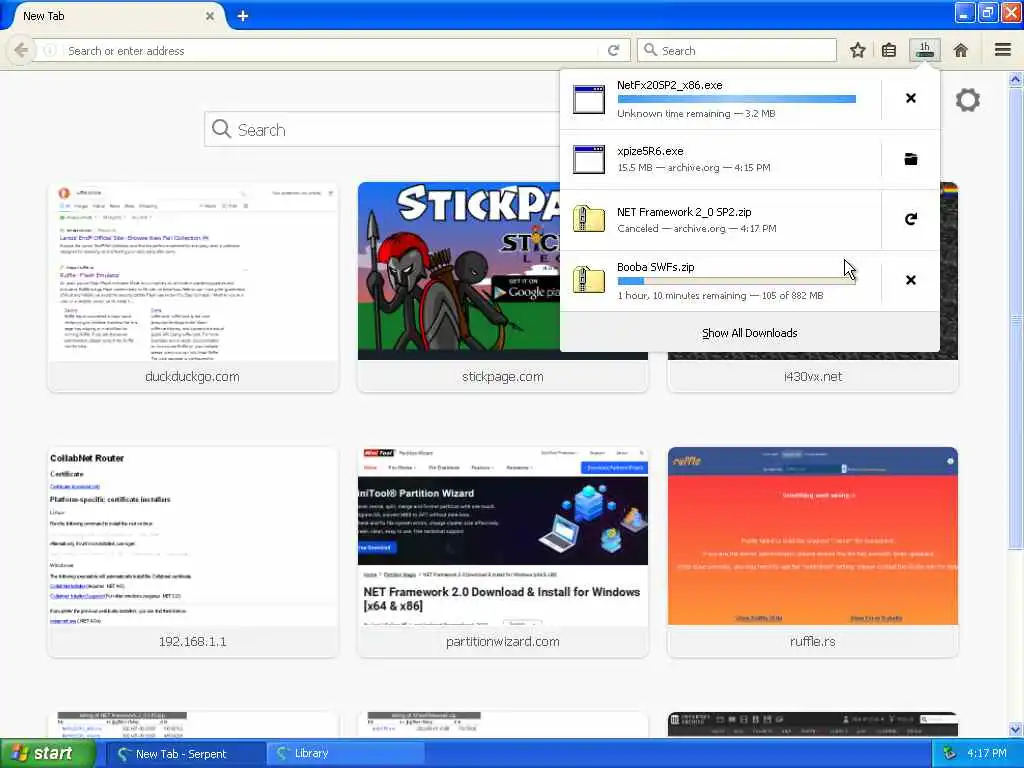This screenshot has width=1024, height=768.
Task: Focus the address bar
Action: [330, 50]
